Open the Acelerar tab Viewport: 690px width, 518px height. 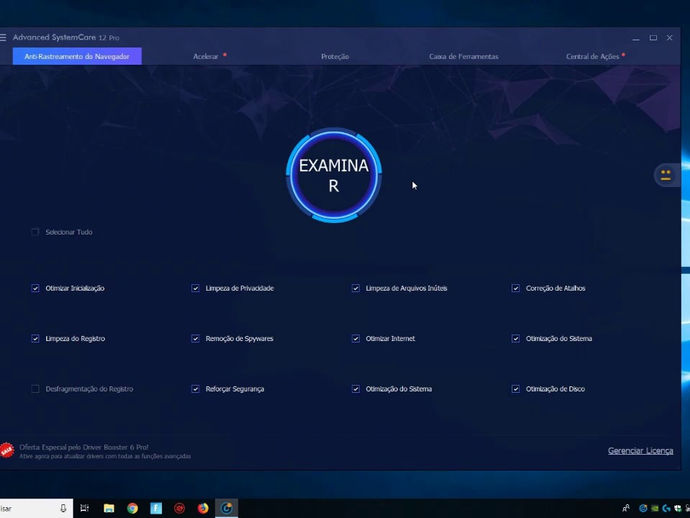[206, 56]
